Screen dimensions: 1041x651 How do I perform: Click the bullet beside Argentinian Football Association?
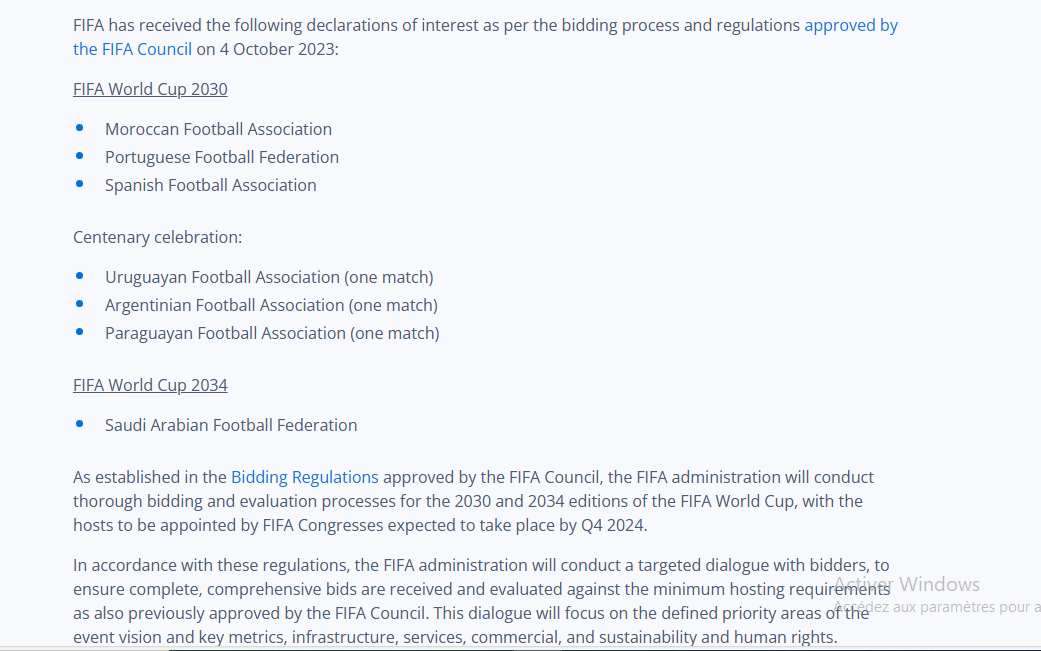point(80,304)
